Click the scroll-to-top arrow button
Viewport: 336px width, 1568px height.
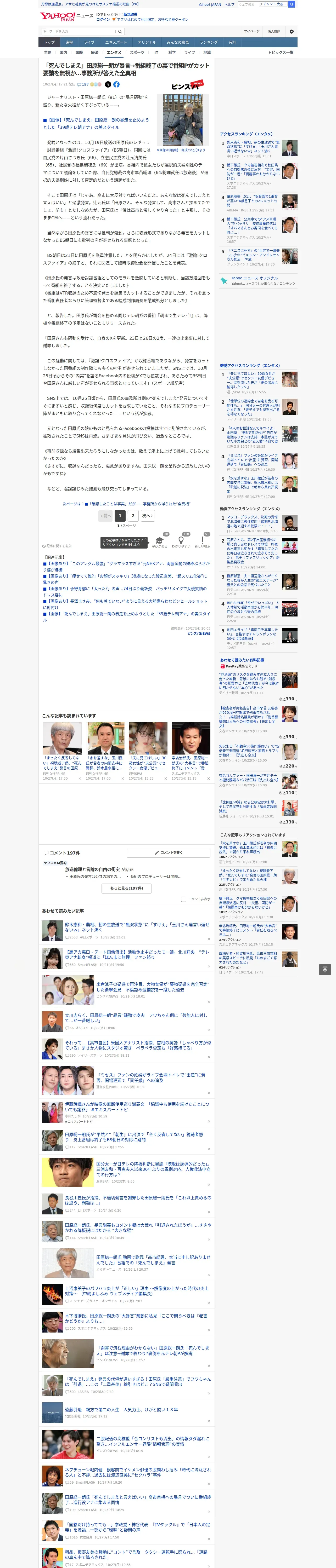(x=325, y=970)
